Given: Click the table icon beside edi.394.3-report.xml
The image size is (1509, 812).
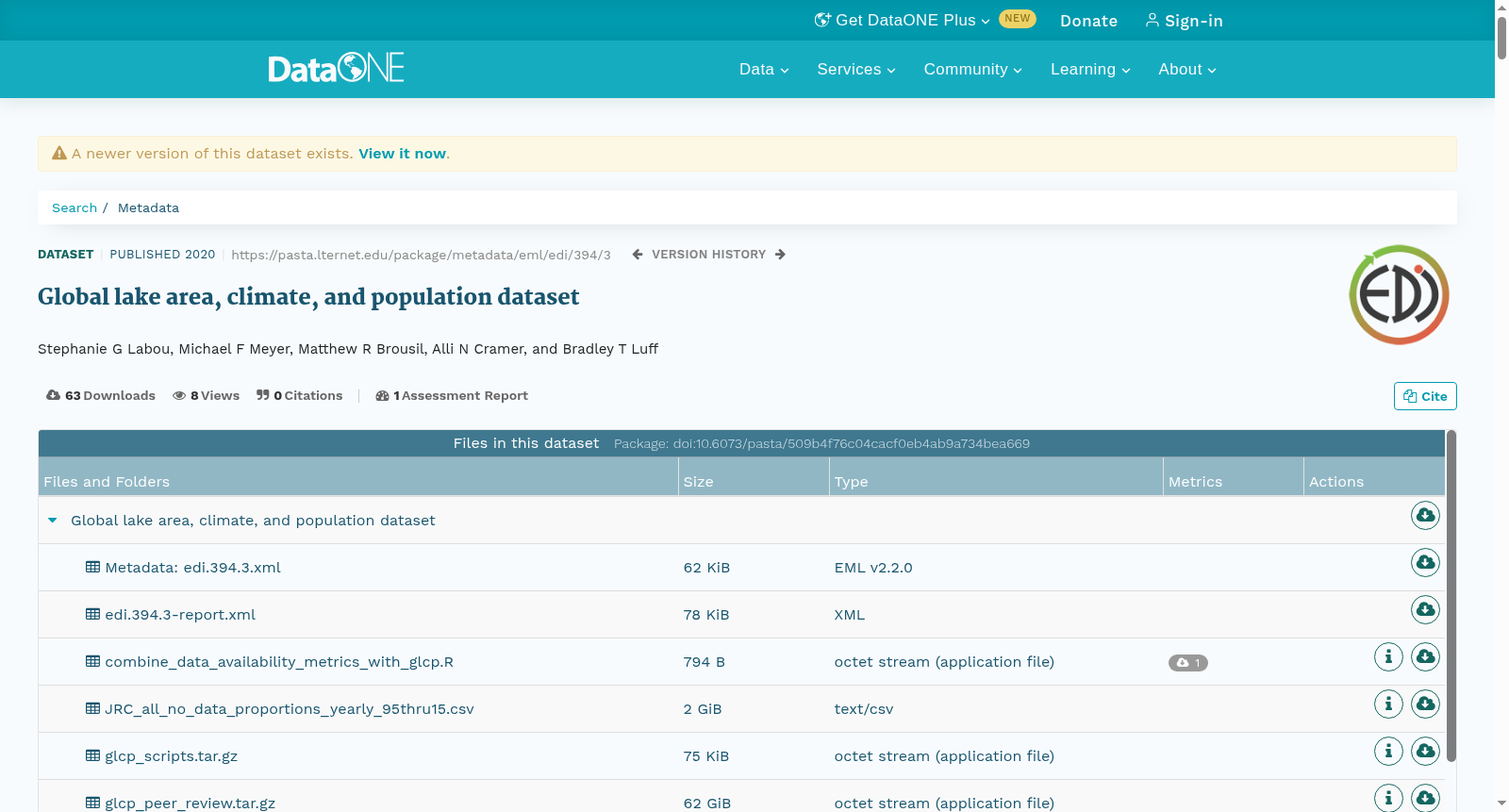Looking at the screenshot, I should point(92,614).
